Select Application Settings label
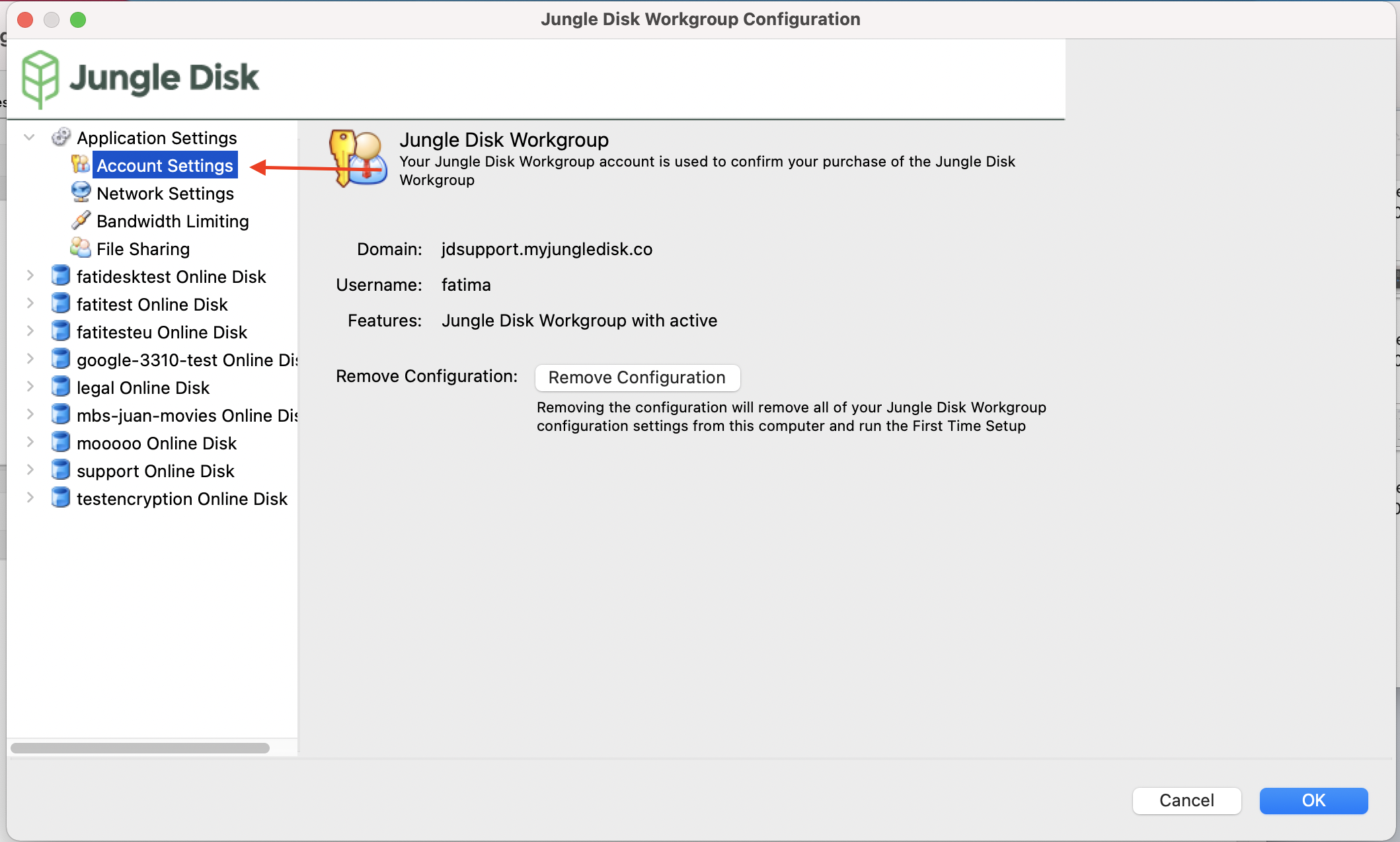This screenshot has height=842, width=1400. 157,137
